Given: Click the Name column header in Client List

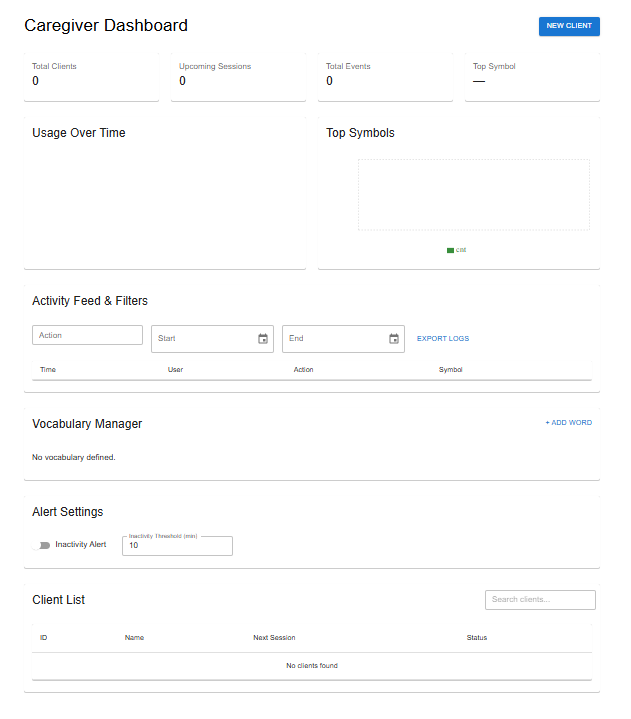Looking at the screenshot, I should [x=135, y=637].
